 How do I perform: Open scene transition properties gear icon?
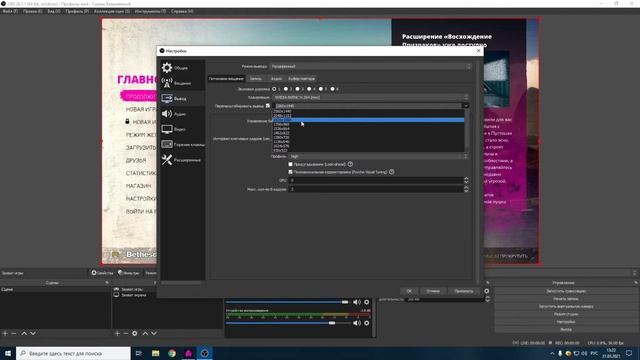[x=487, y=291]
